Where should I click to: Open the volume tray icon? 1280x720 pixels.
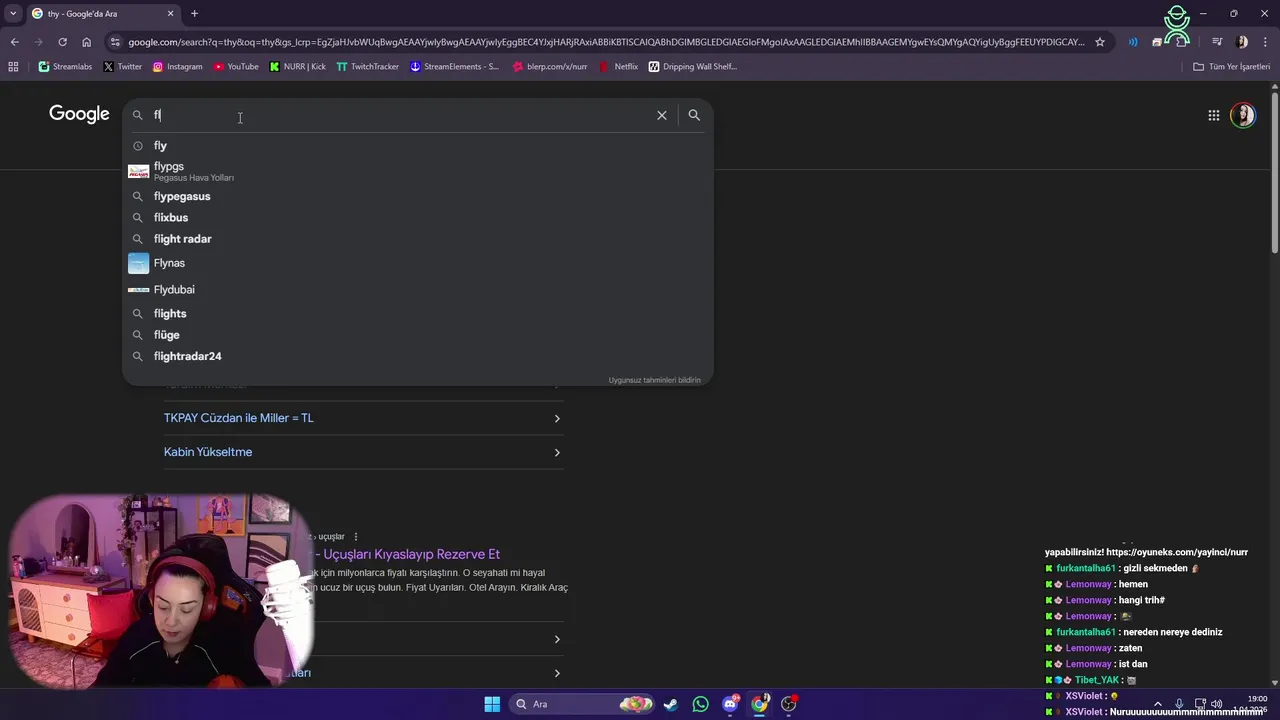(1216, 704)
